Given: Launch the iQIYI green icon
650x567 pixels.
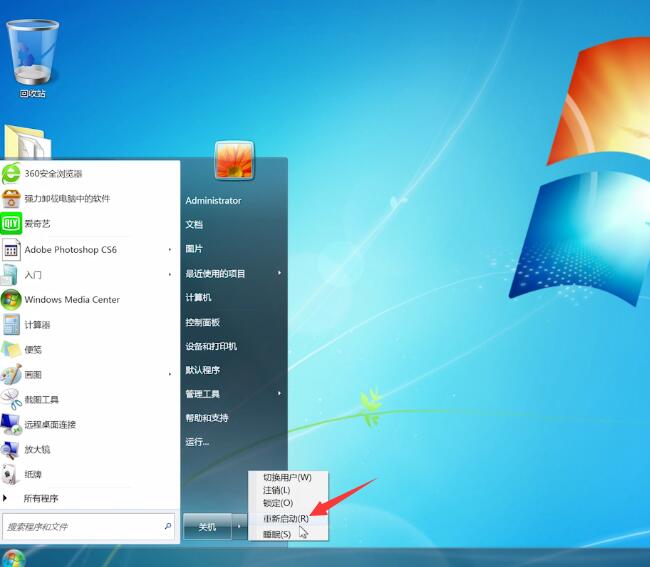Looking at the screenshot, I should (x=11, y=224).
